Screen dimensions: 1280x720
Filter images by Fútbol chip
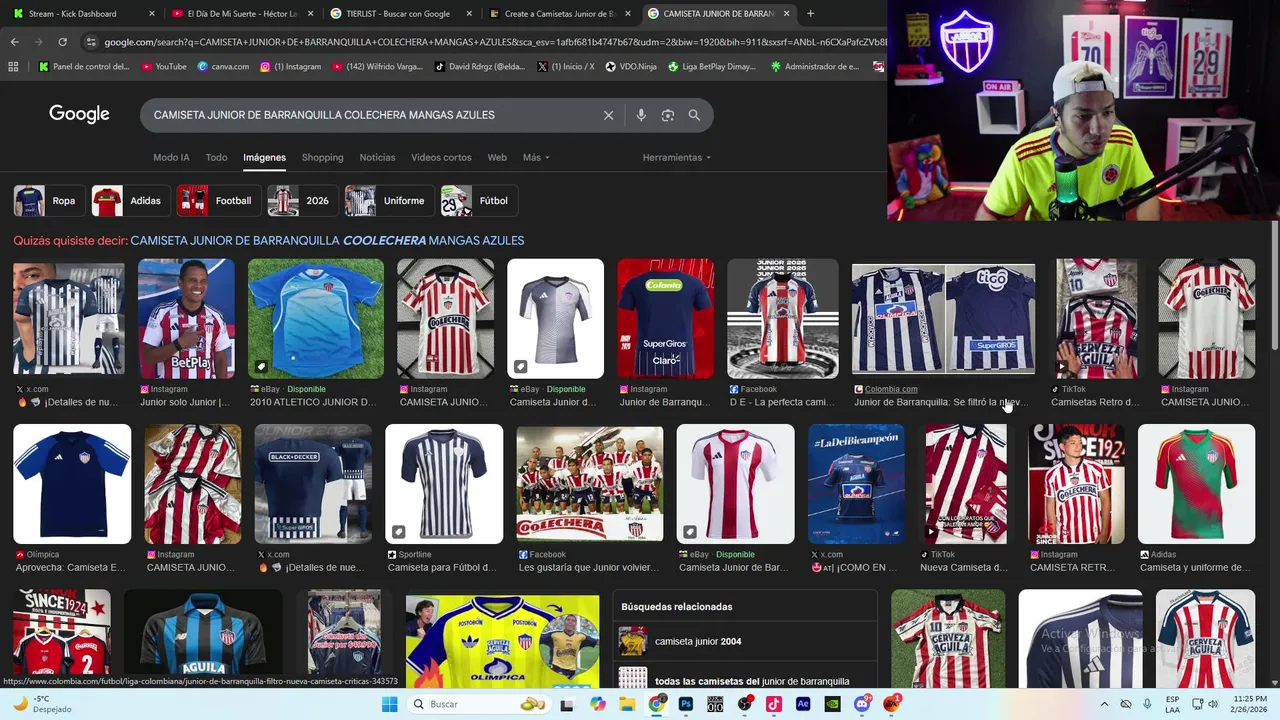coord(478,201)
